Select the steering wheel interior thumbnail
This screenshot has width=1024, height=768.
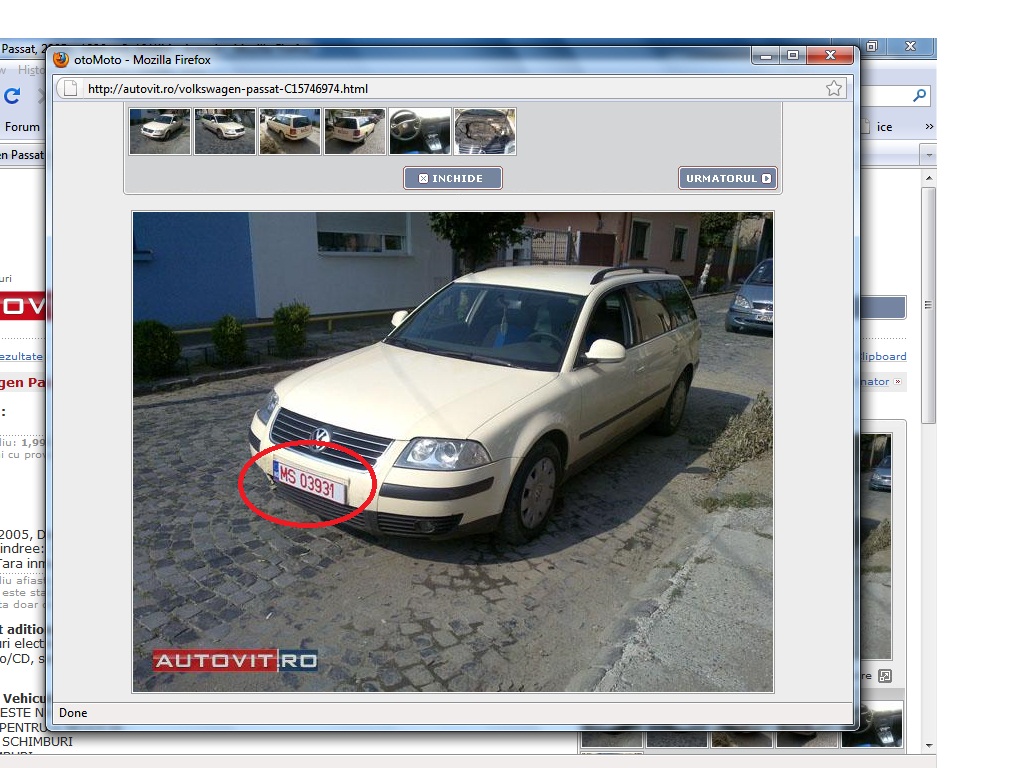click(420, 132)
